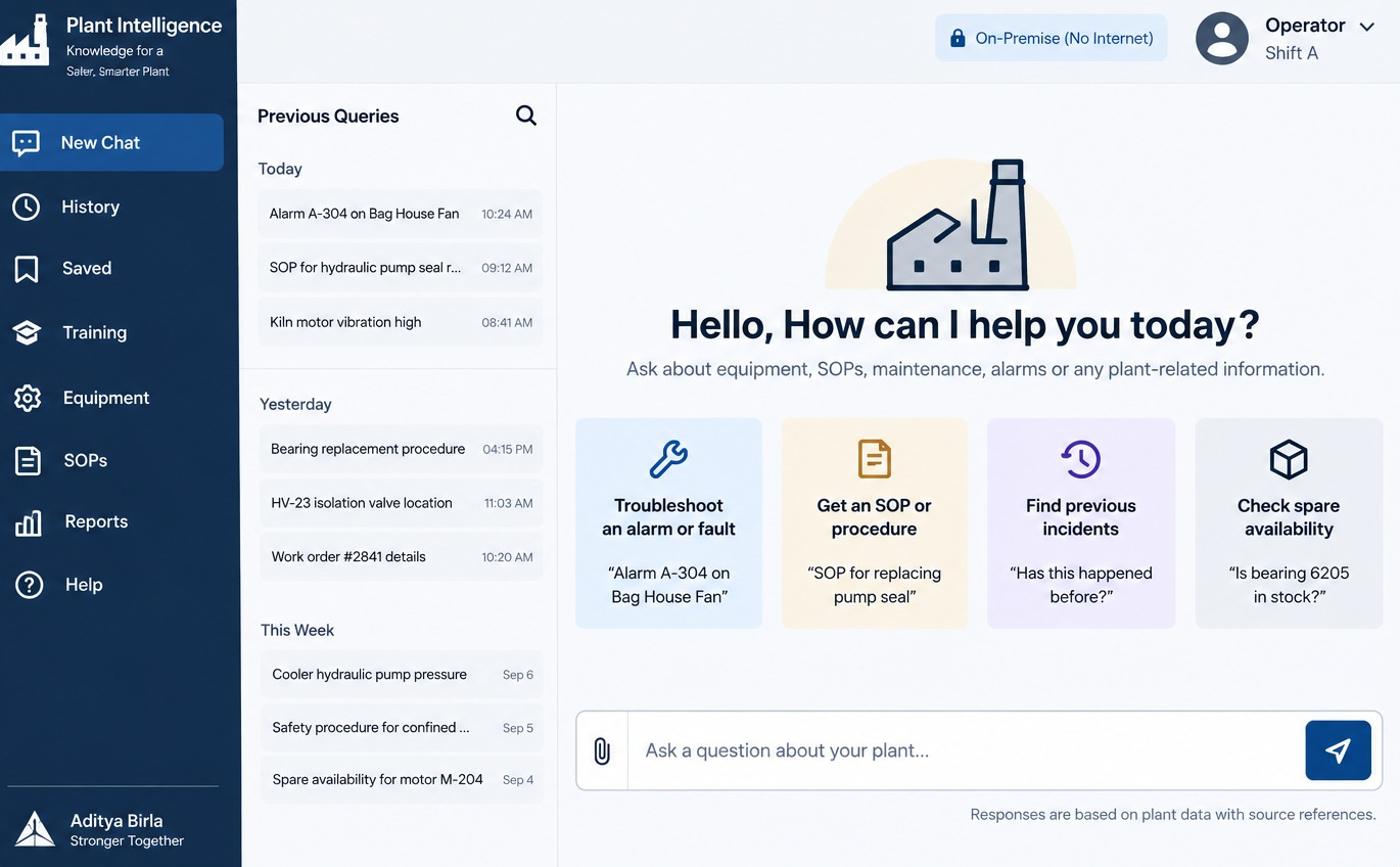
Task: Click the orange SOP document icon
Action: (x=874, y=459)
